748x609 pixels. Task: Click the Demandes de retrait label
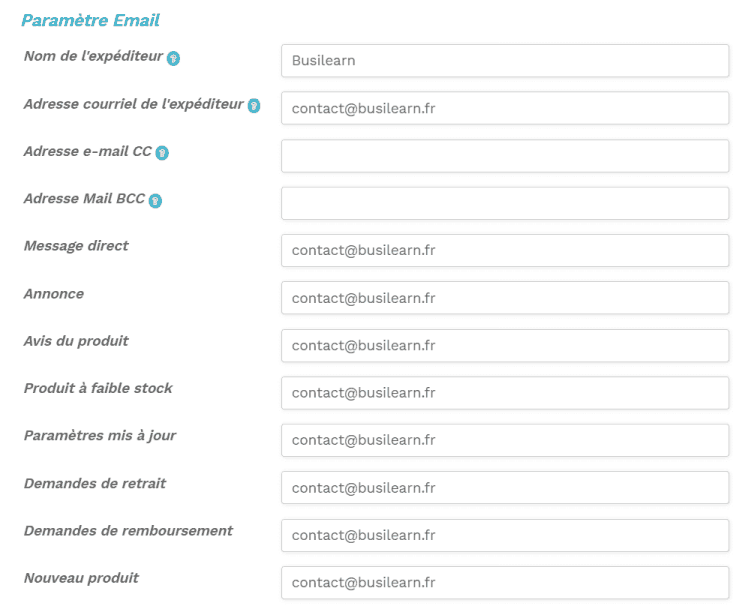coord(95,484)
